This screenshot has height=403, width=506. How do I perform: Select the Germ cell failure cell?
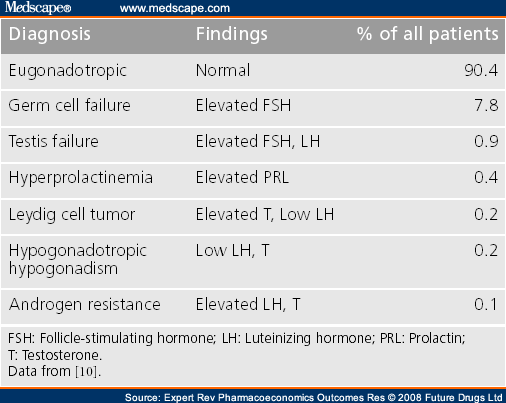coord(69,105)
